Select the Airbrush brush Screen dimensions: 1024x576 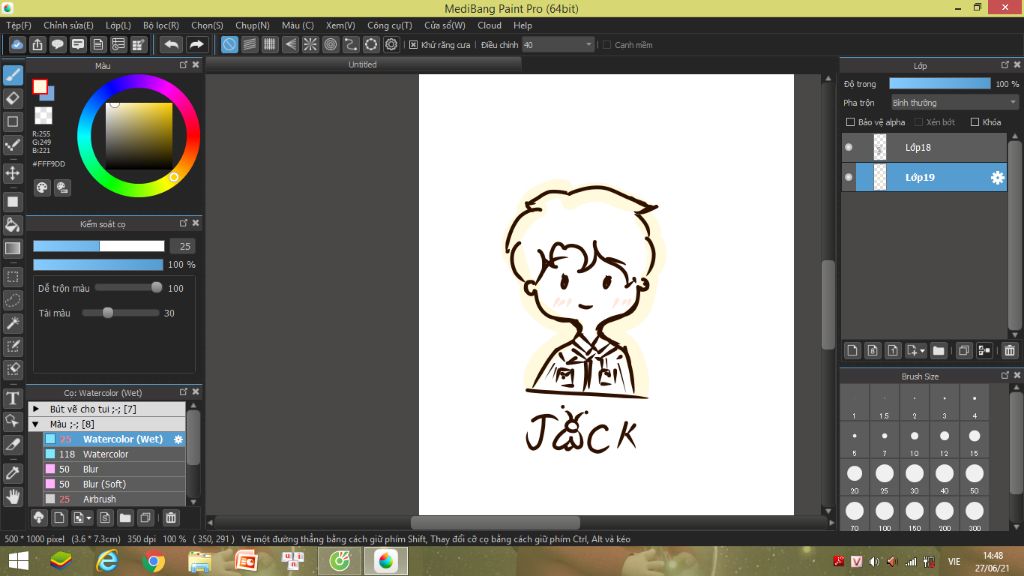point(114,499)
